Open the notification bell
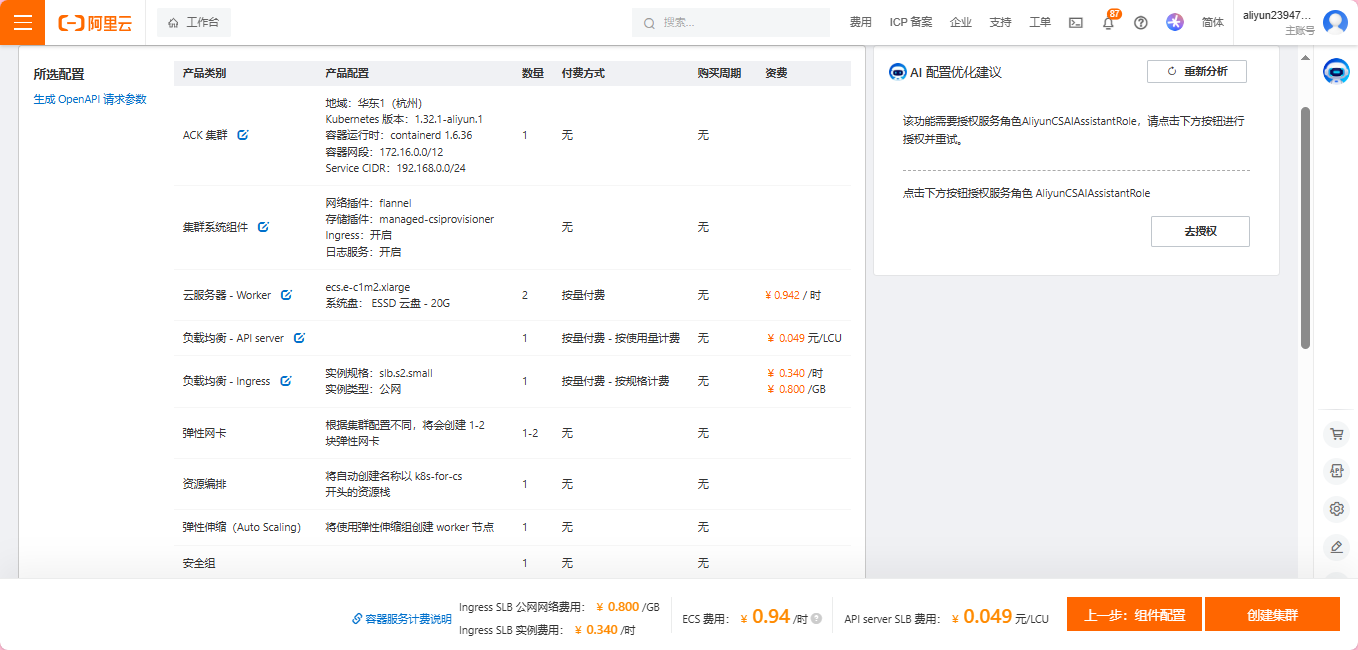Screen dimensions: 1358x650 click(x=1108, y=23)
